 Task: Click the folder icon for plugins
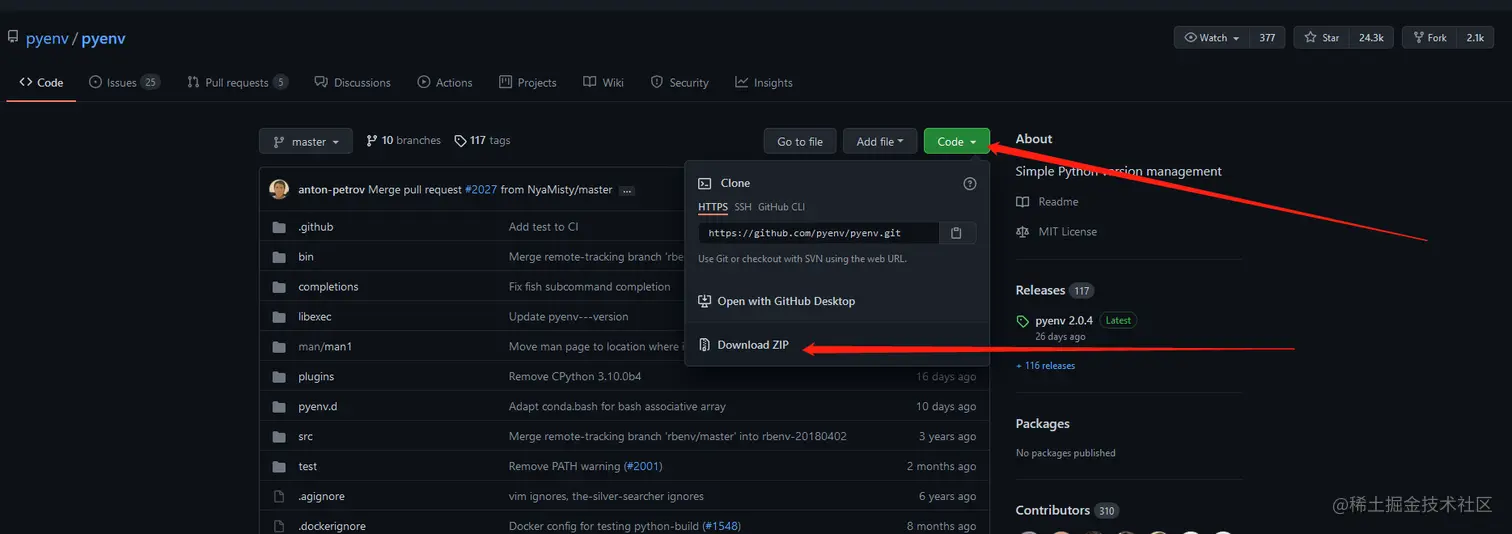(x=279, y=377)
